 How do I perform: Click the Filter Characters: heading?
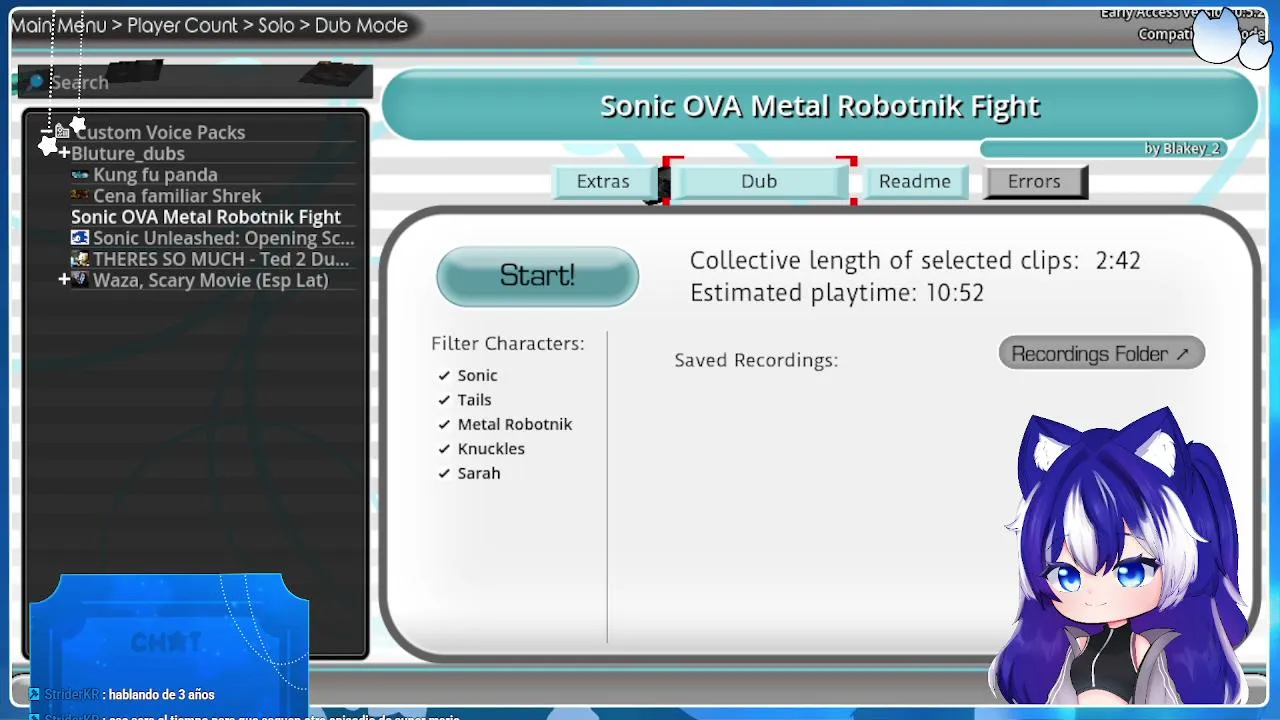click(508, 343)
